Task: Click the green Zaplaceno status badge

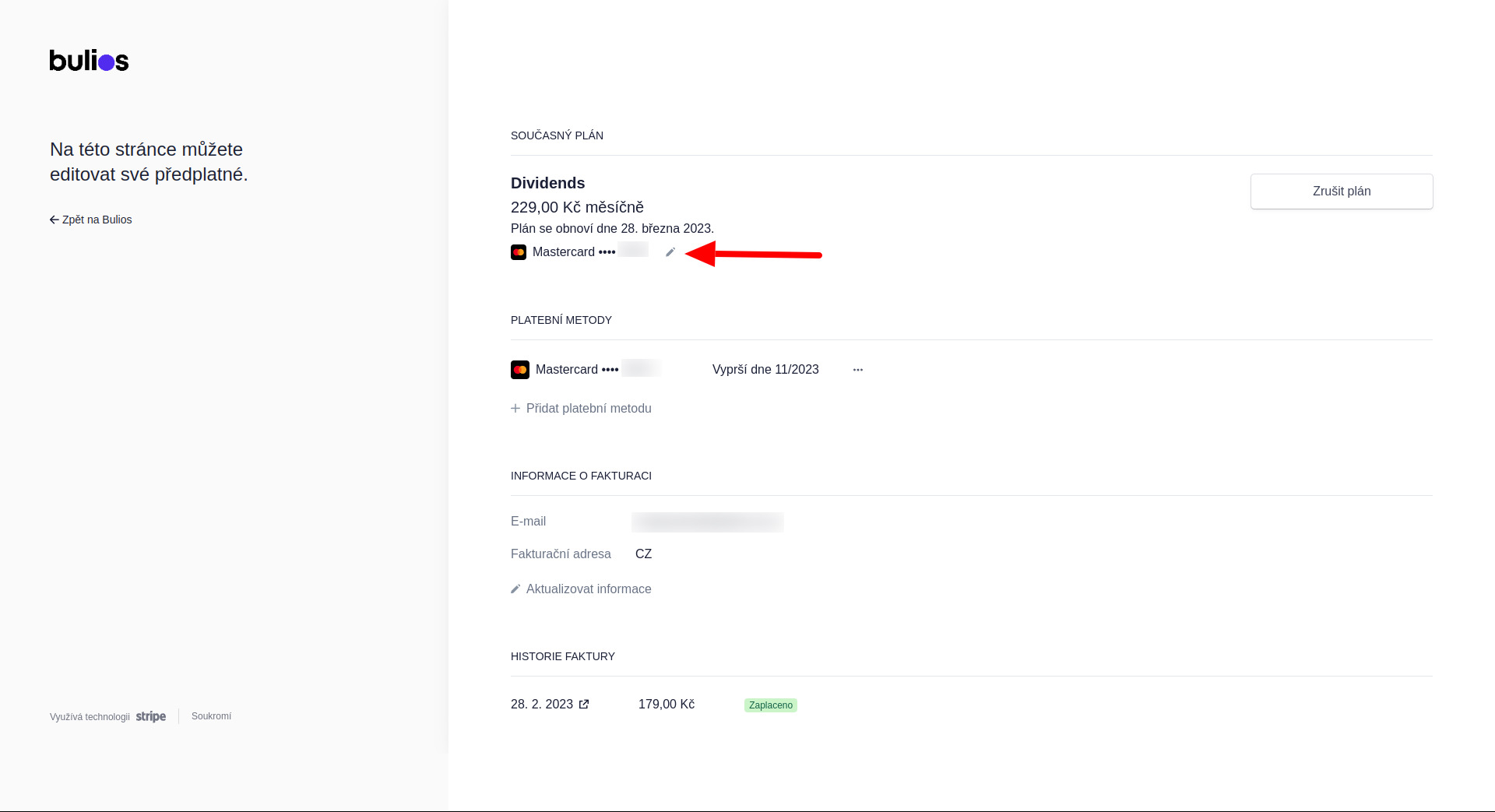Action: [x=770, y=705]
